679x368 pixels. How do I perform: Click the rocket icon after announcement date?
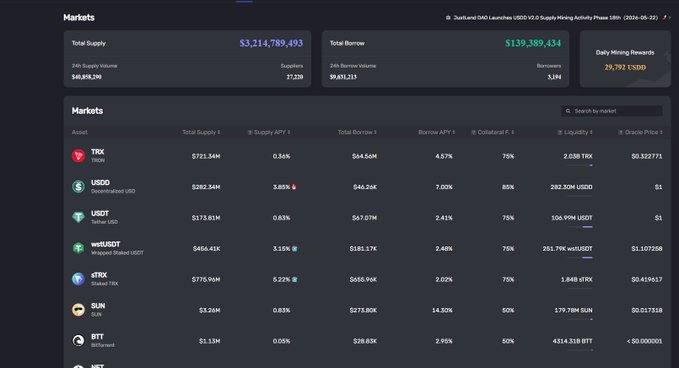pyautogui.click(x=665, y=18)
